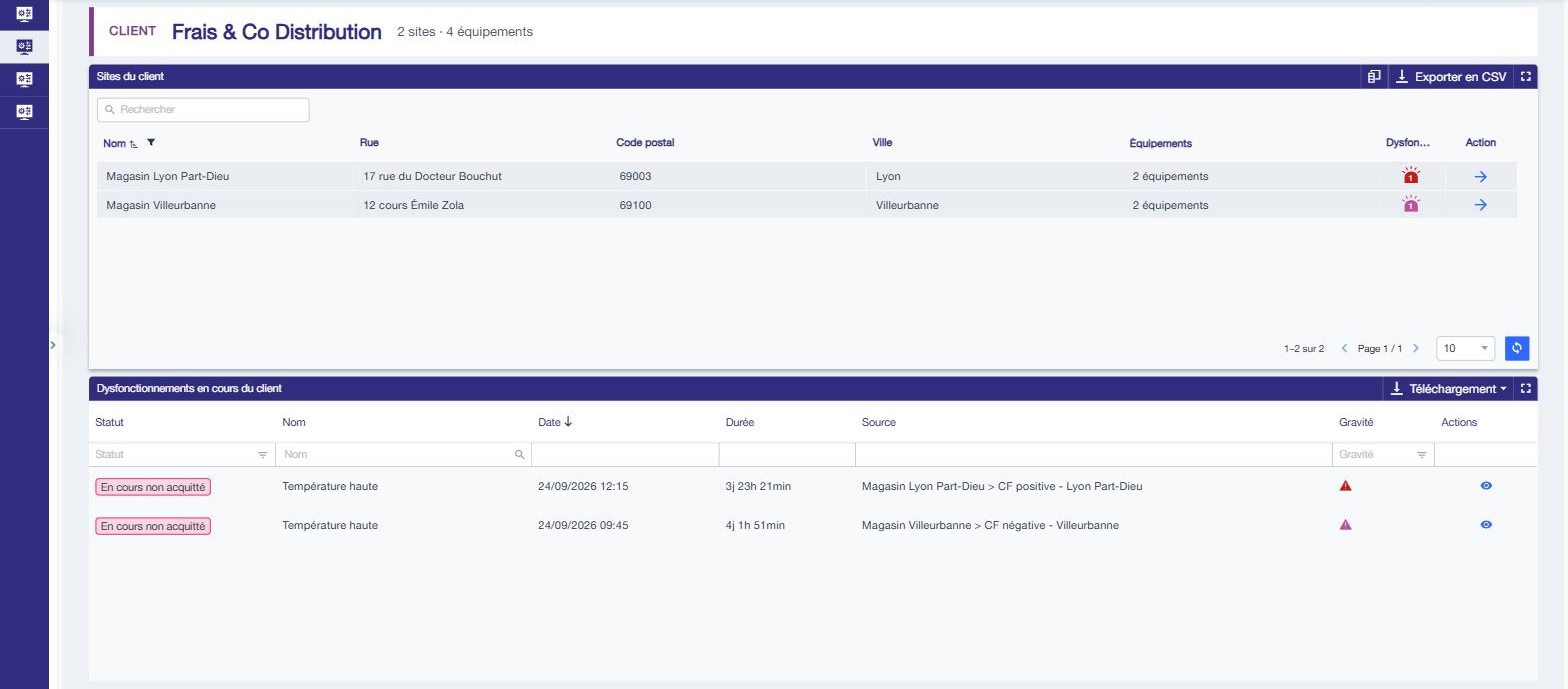Screen dimensions: 1568x689
Task: Click status badge of the 09:45 malfunction
Action: (x=153, y=526)
